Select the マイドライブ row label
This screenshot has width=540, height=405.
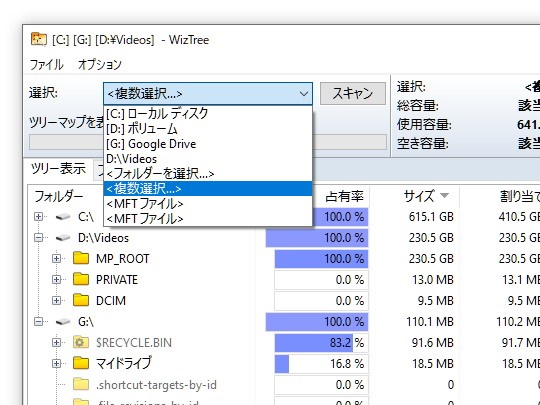tap(123, 364)
